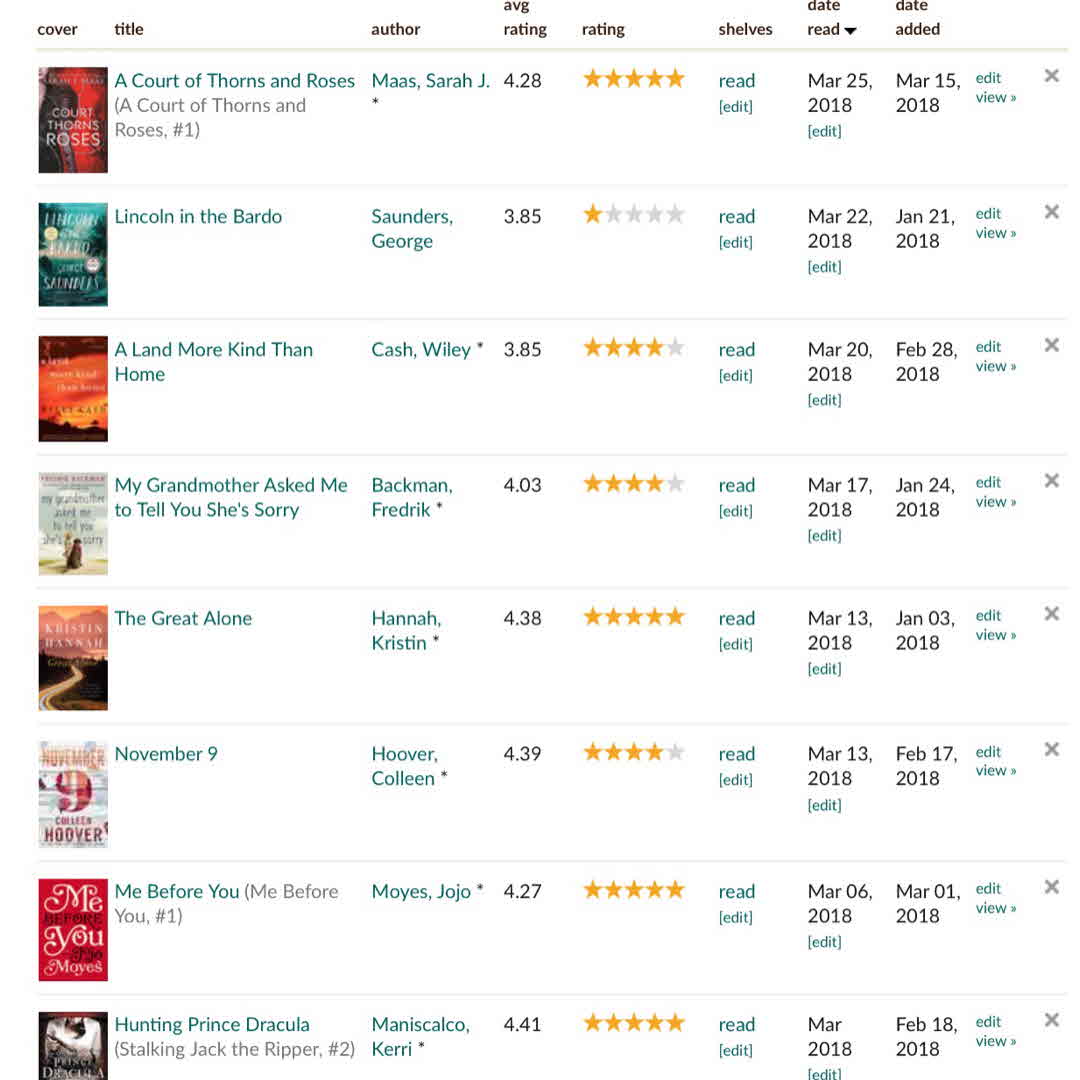Sort books by title column header
The height and width of the screenshot is (1080, 1080).
[x=129, y=29]
